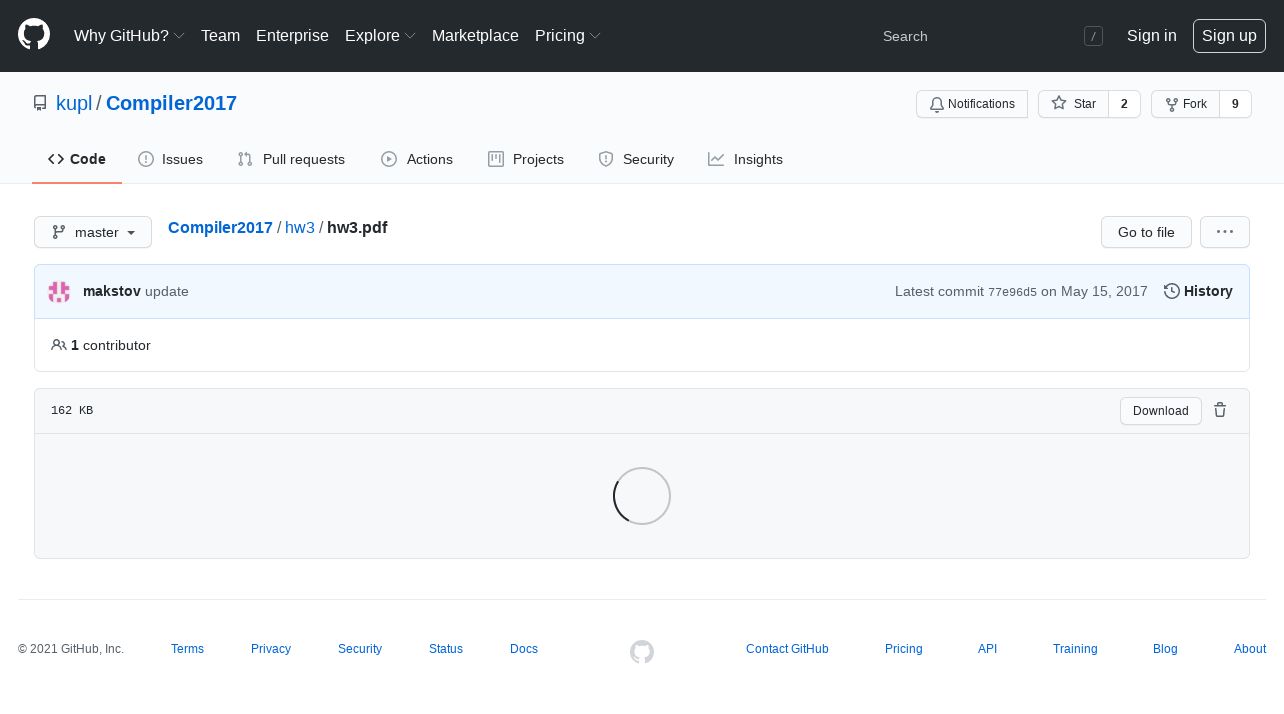1284x714 pixels.
Task: Open the Actions tab
Action: 417,159
